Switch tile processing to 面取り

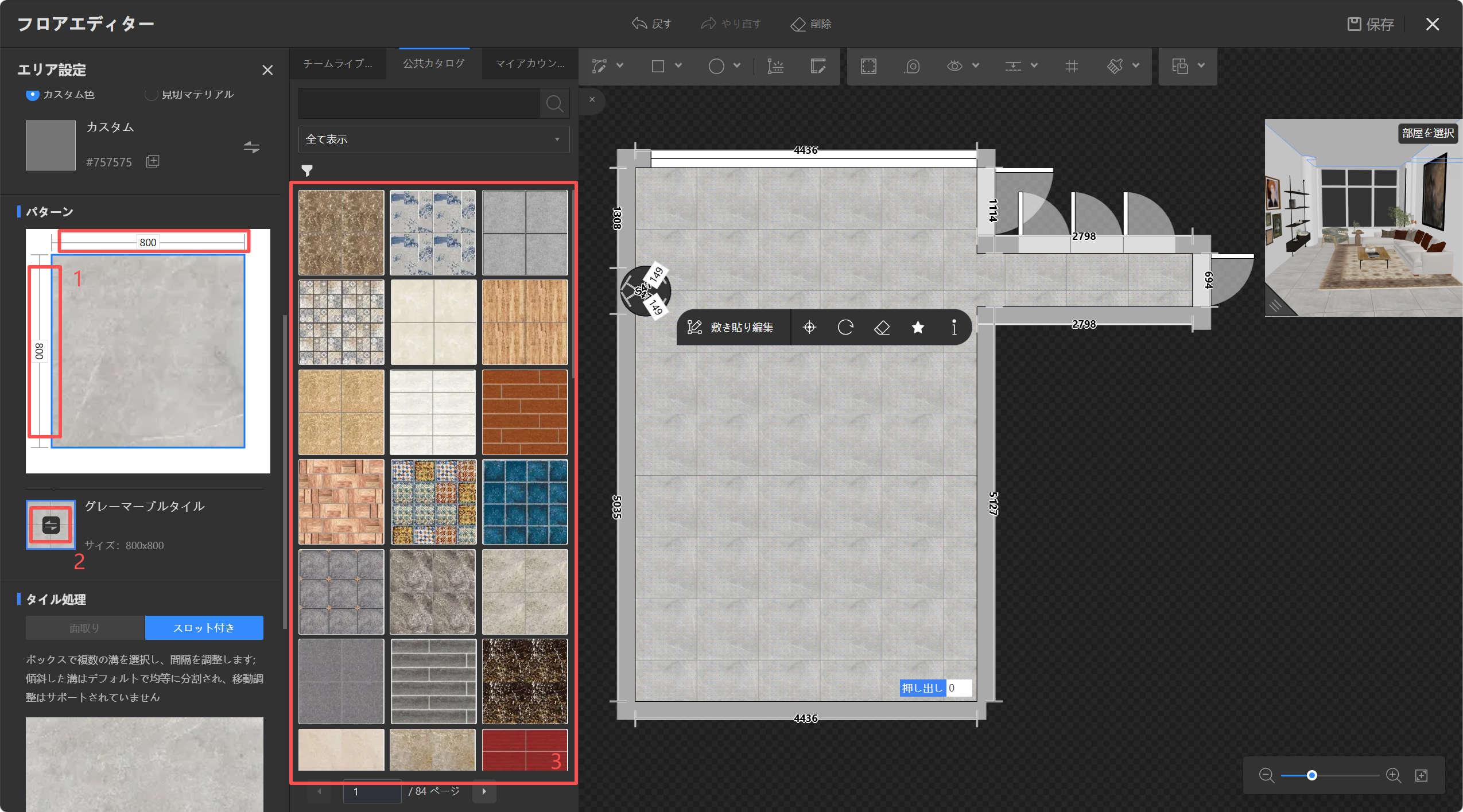point(85,628)
